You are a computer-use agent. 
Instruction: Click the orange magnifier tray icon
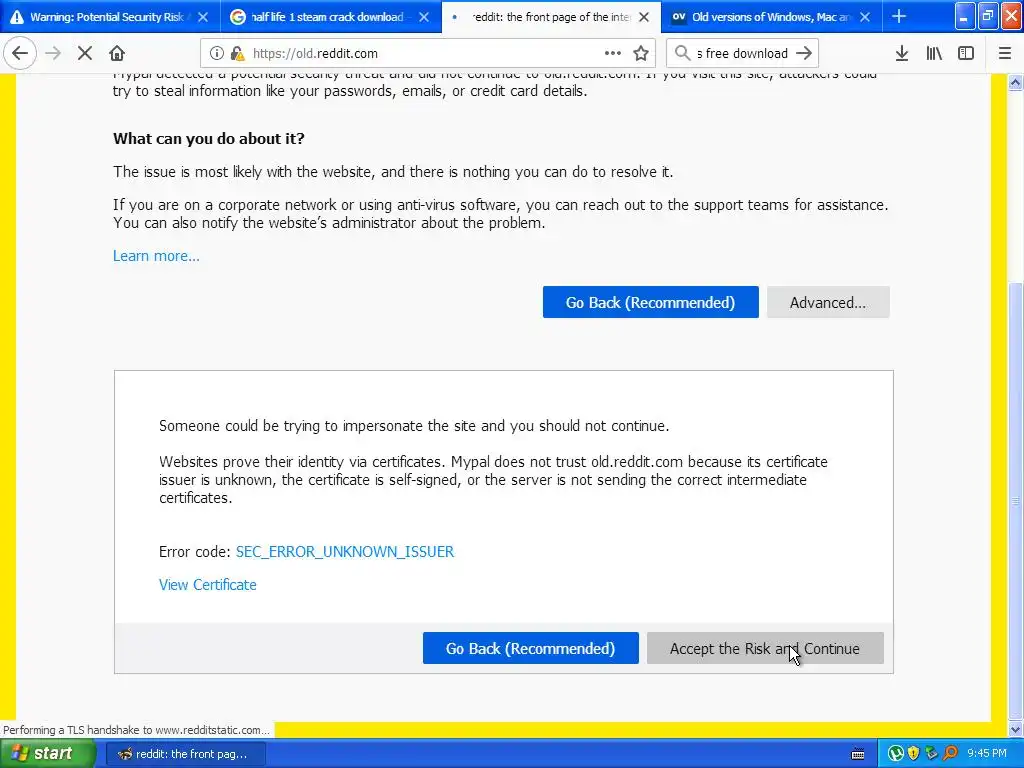(950, 754)
